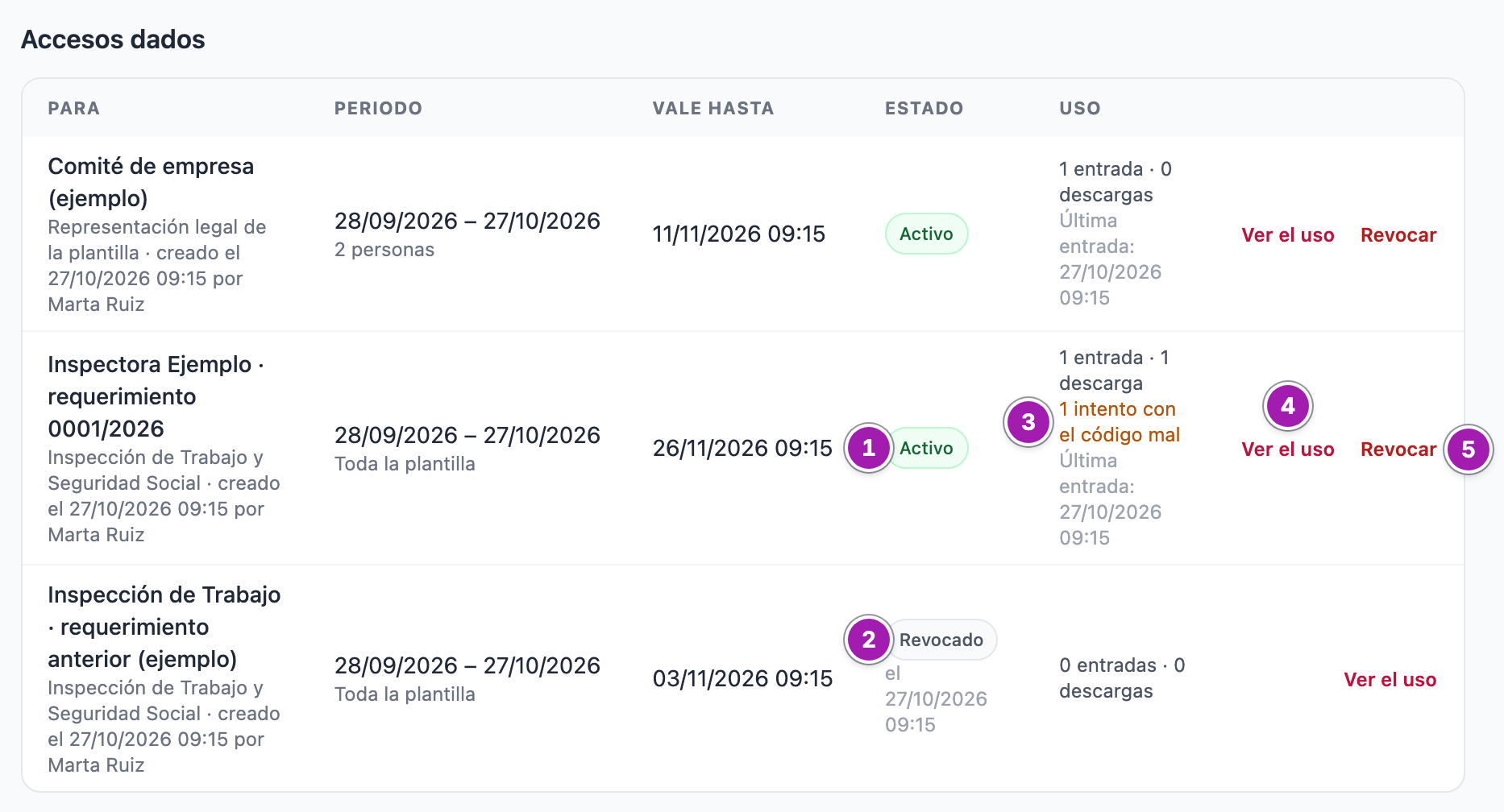Click revocation date el 27/10/2026 09:15
Screen dimensions: 1504x812
[x=936, y=699]
